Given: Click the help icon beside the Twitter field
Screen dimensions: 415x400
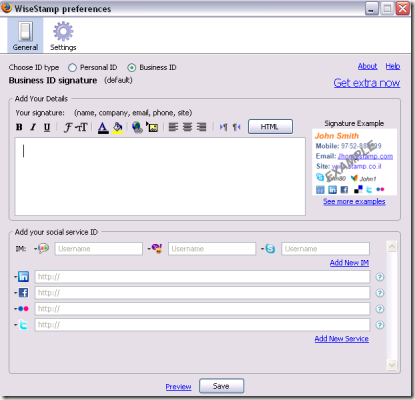Looking at the screenshot, I should coord(380,325).
